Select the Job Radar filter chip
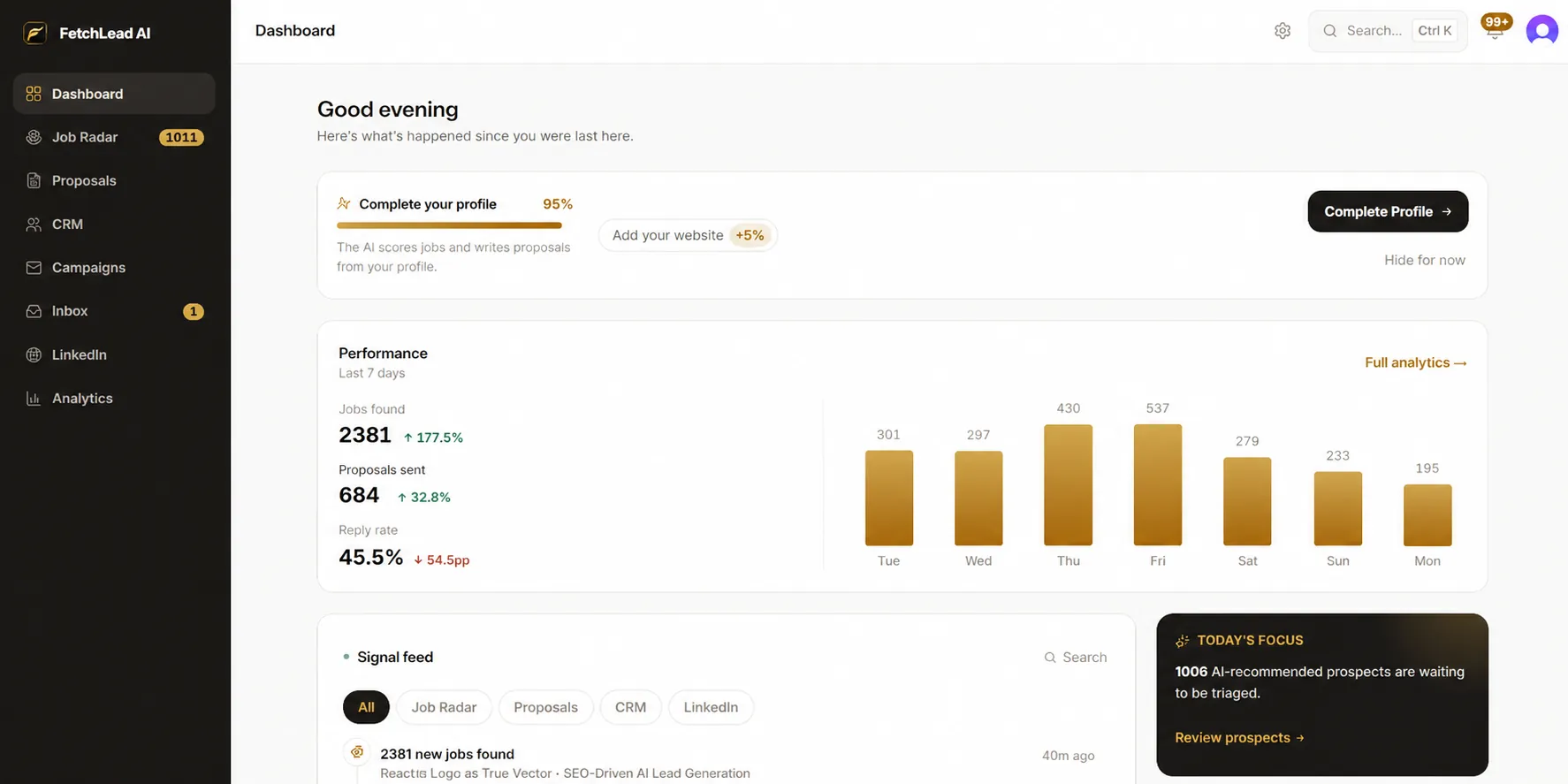 point(444,707)
